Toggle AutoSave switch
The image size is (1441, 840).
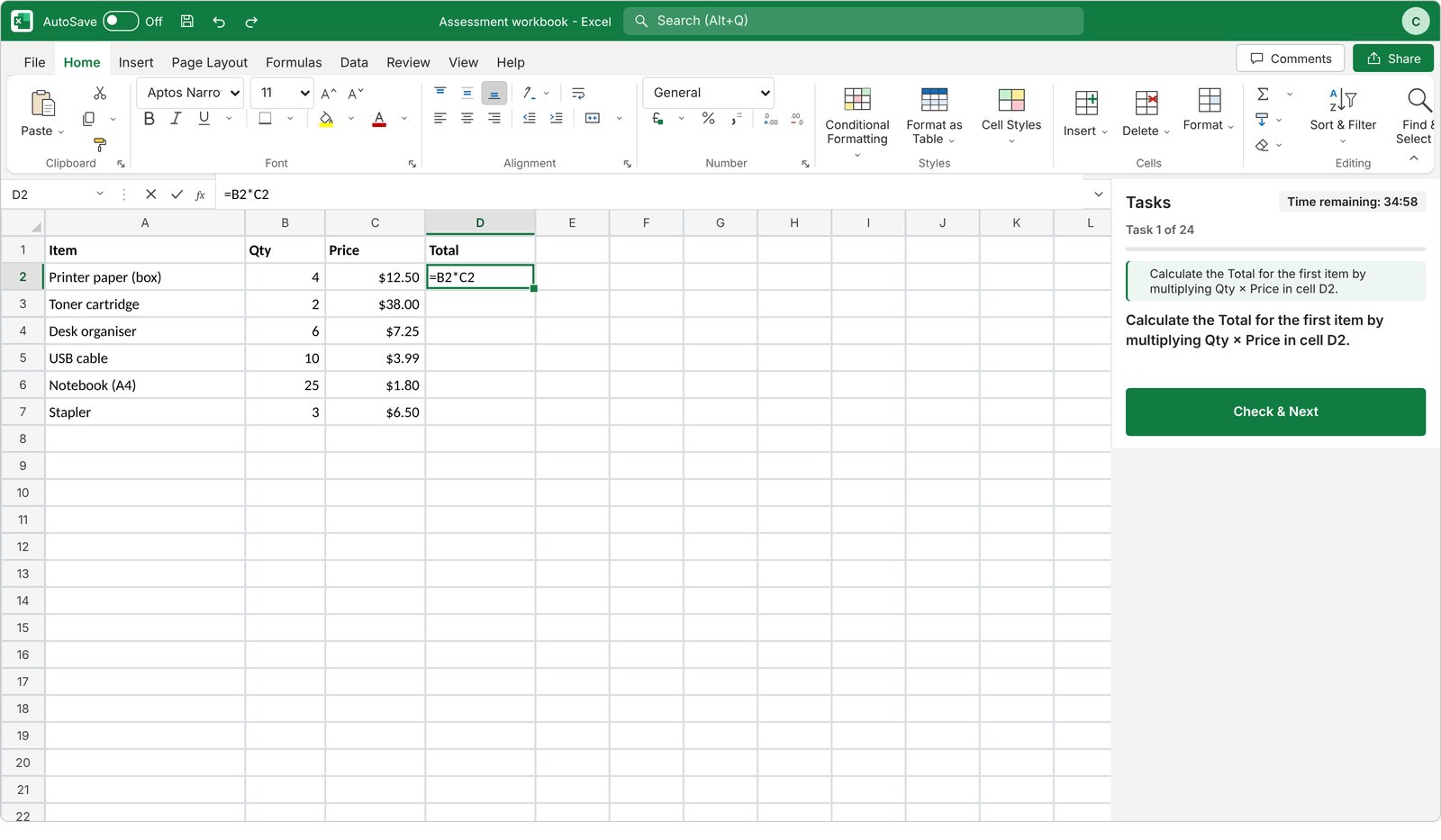coord(121,21)
